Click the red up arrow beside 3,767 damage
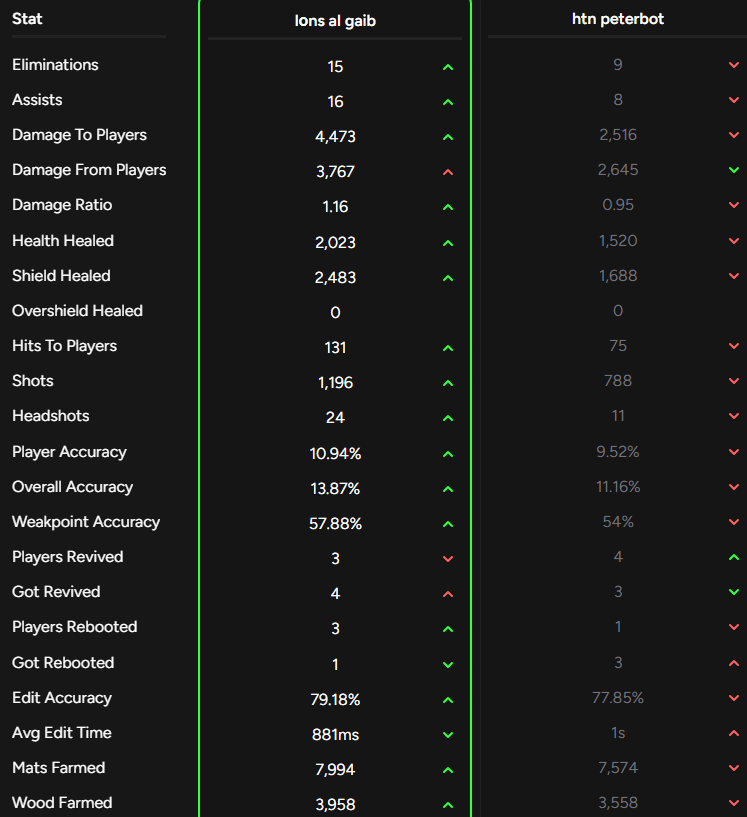Image resolution: width=747 pixels, height=817 pixels. [x=447, y=172]
